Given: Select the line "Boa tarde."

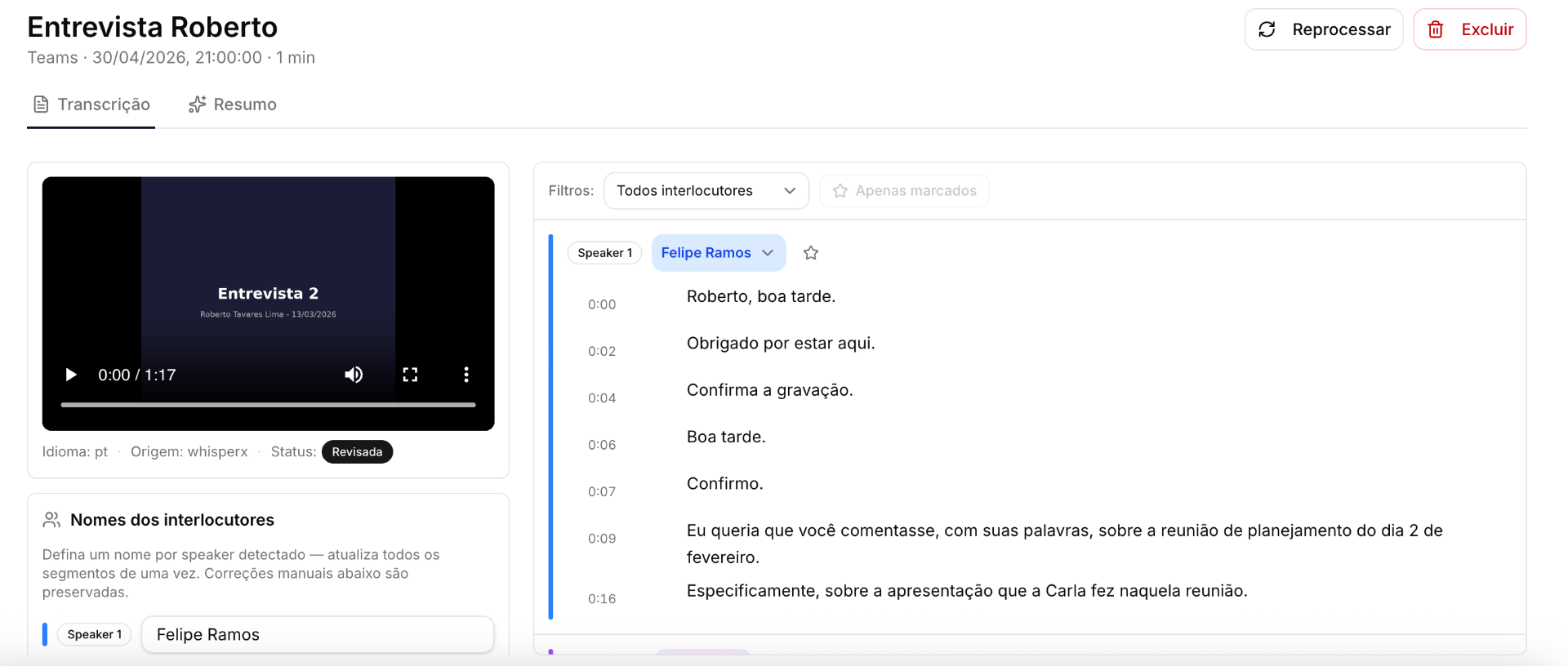Looking at the screenshot, I should pyautogui.click(x=726, y=437).
